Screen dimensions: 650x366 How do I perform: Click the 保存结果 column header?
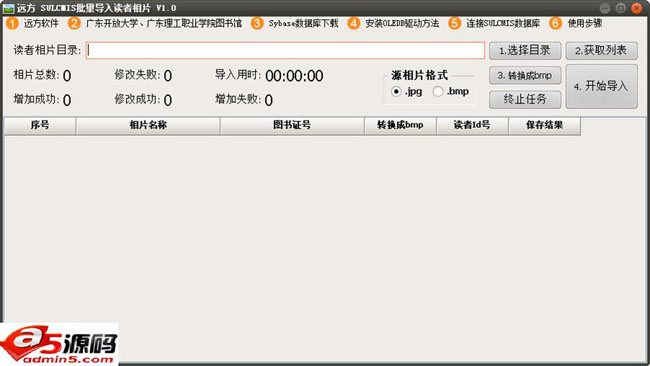click(545, 126)
